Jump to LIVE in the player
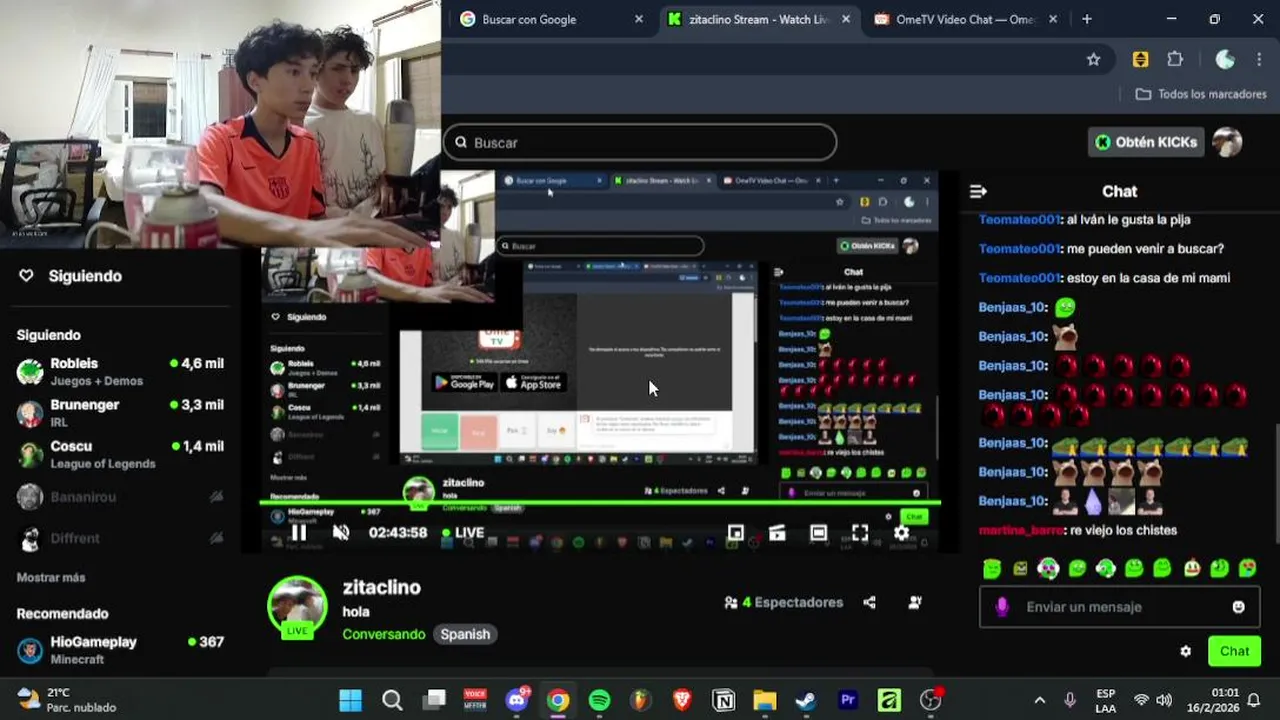The width and height of the screenshot is (1280, 720). click(463, 533)
